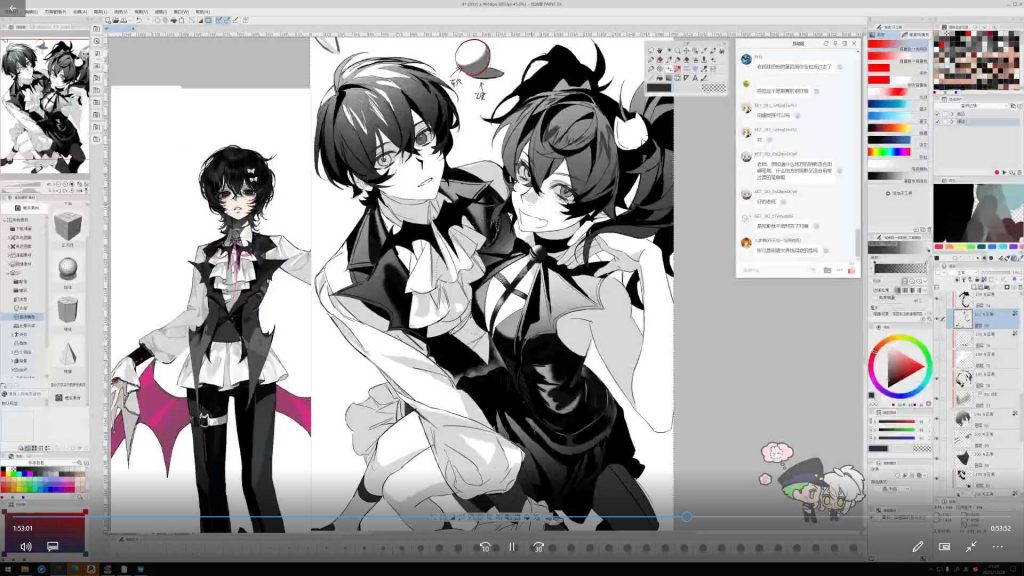This screenshot has height=576, width=1024.
Task: Click the back arrow at top left
Action: (x=12, y=8)
